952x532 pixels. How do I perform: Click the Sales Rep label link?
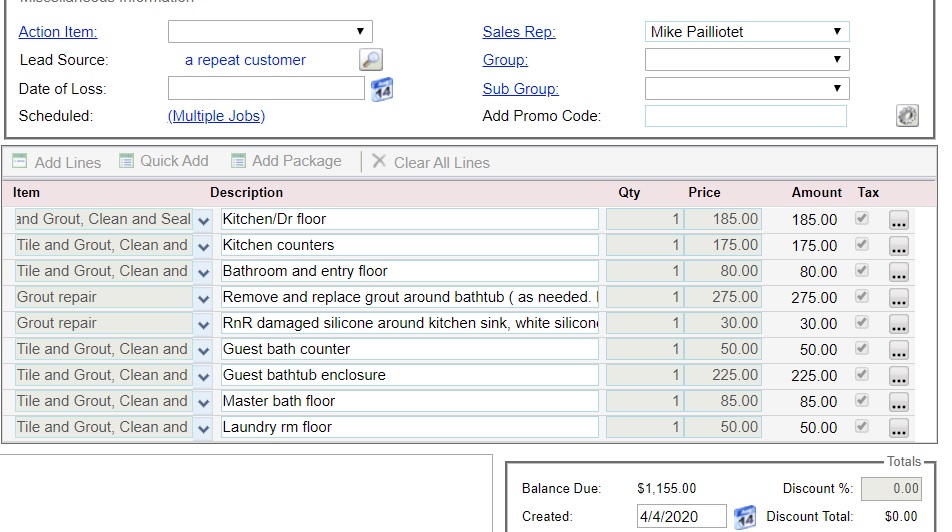click(519, 32)
